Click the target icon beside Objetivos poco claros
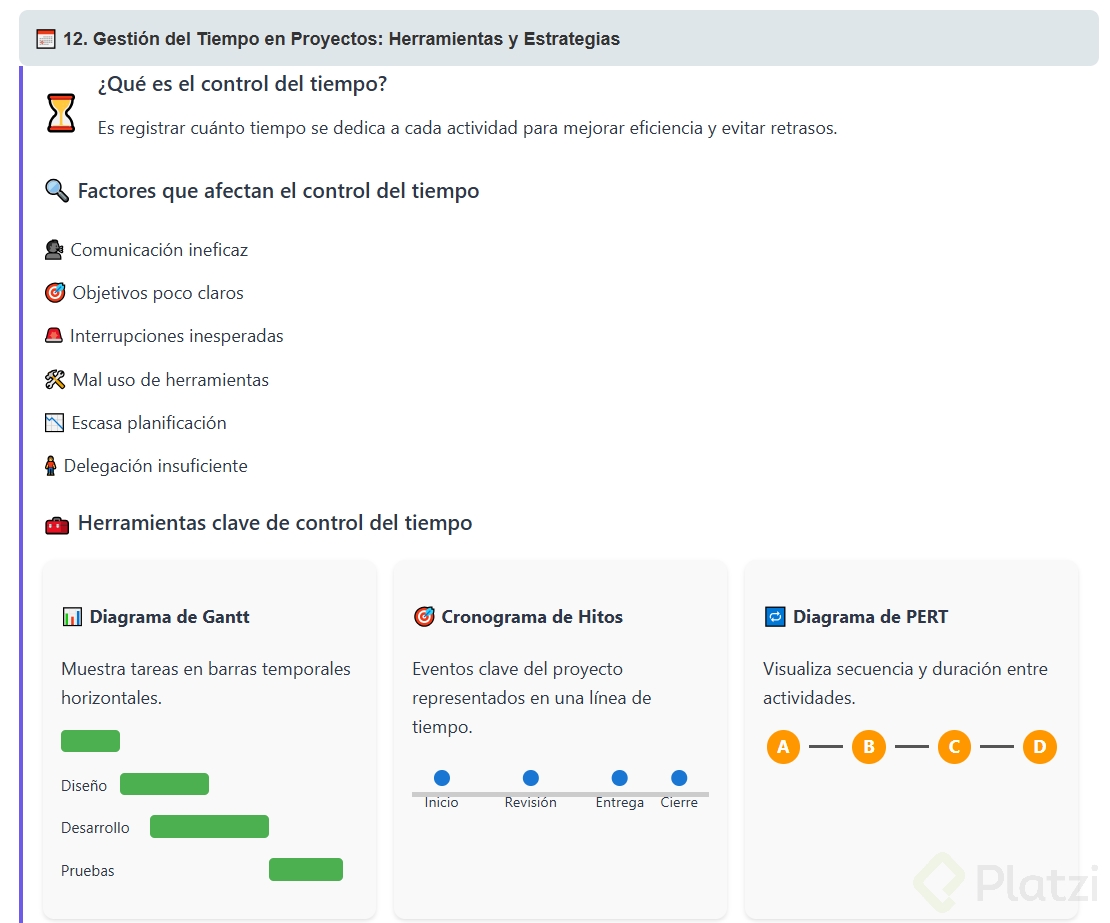This screenshot has height=923, width=1110. [55, 293]
